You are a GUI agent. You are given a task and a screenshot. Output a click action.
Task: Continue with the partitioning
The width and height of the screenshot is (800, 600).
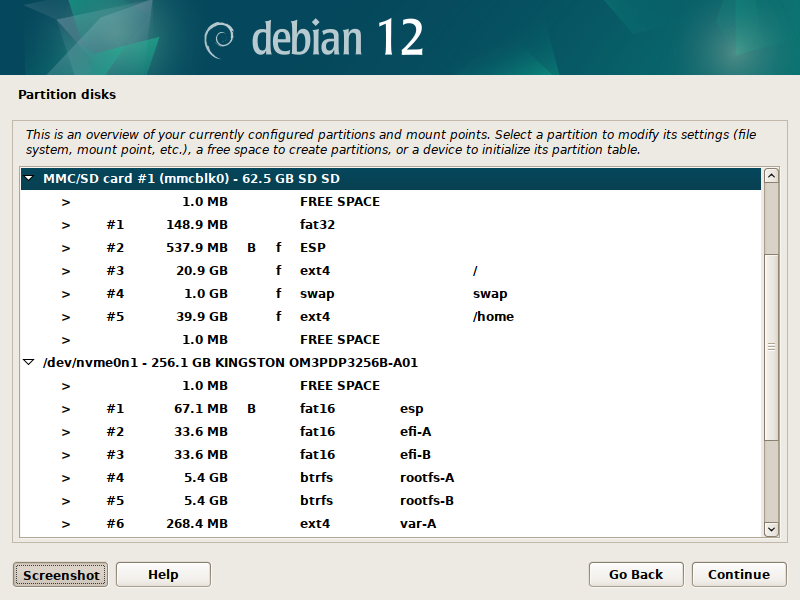pos(739,574)
